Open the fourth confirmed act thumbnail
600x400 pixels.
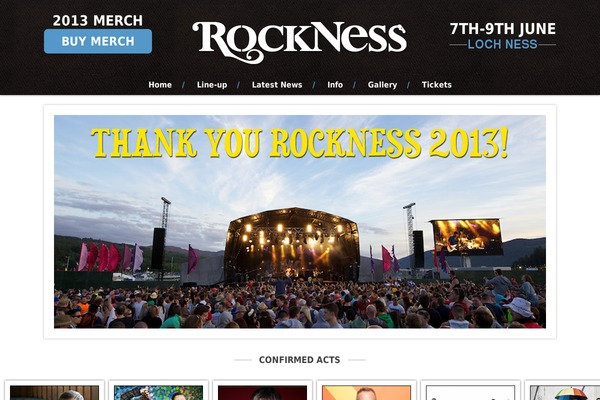pyautogui.click(x=367, y=391)
